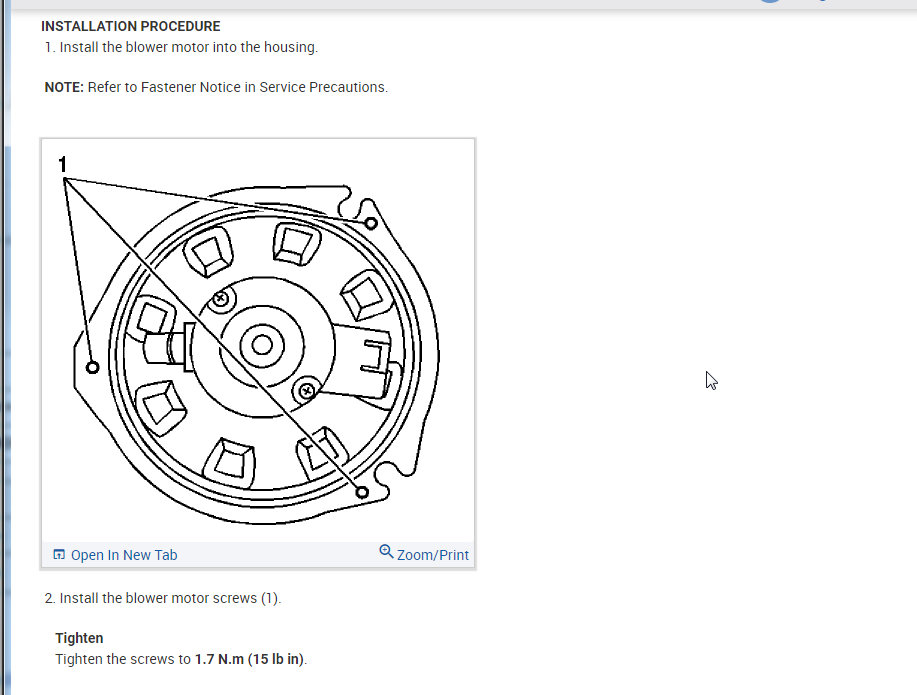Click step 1 'Install the blower motor into the housing'
The width and height of the screenshot is (917, 695).
(181, 47)
